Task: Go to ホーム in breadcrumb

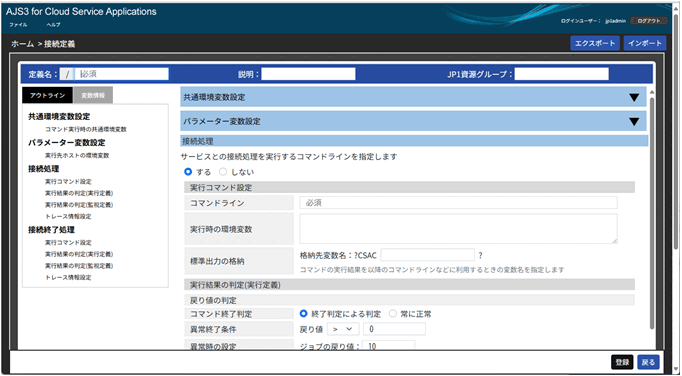Action: (22, 44)
